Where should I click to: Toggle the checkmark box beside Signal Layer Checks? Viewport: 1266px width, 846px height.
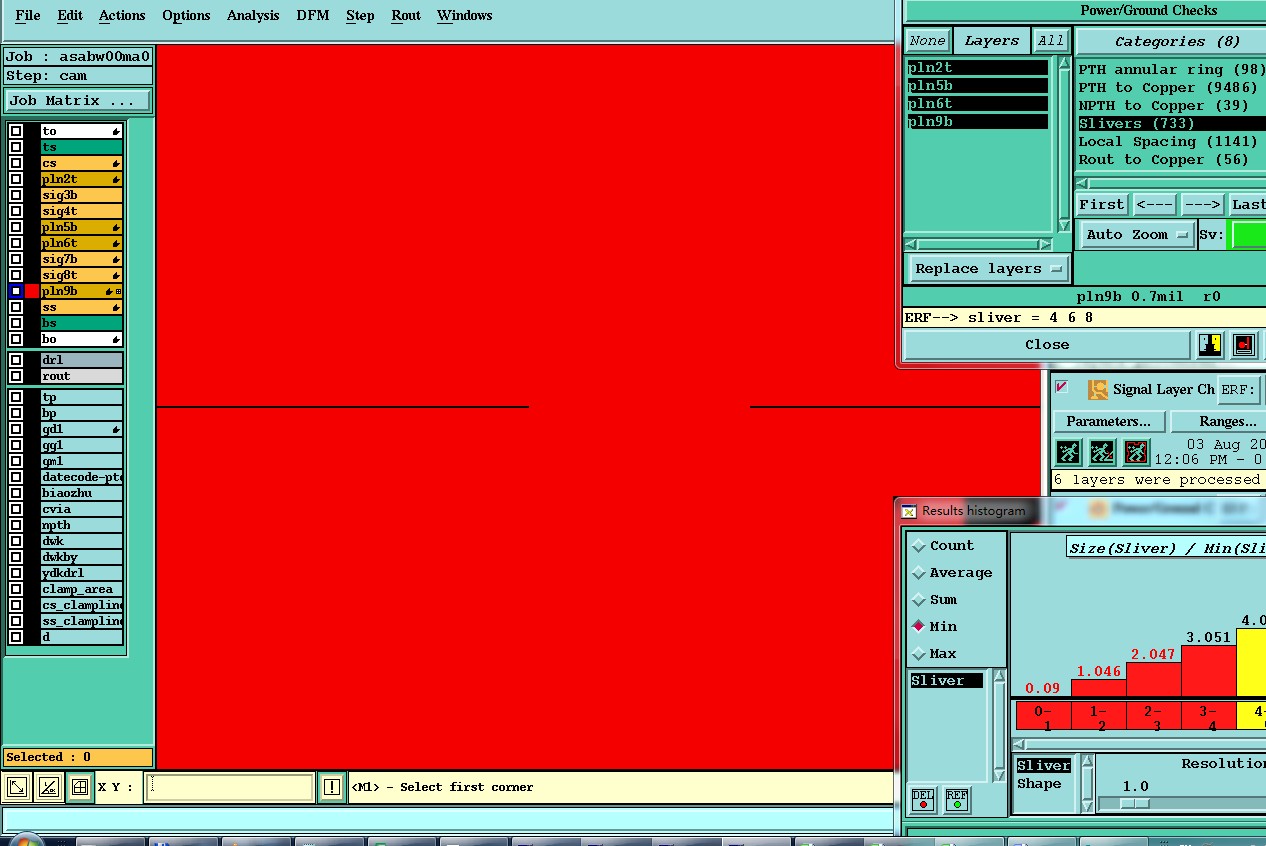(x=1062, y=388)
